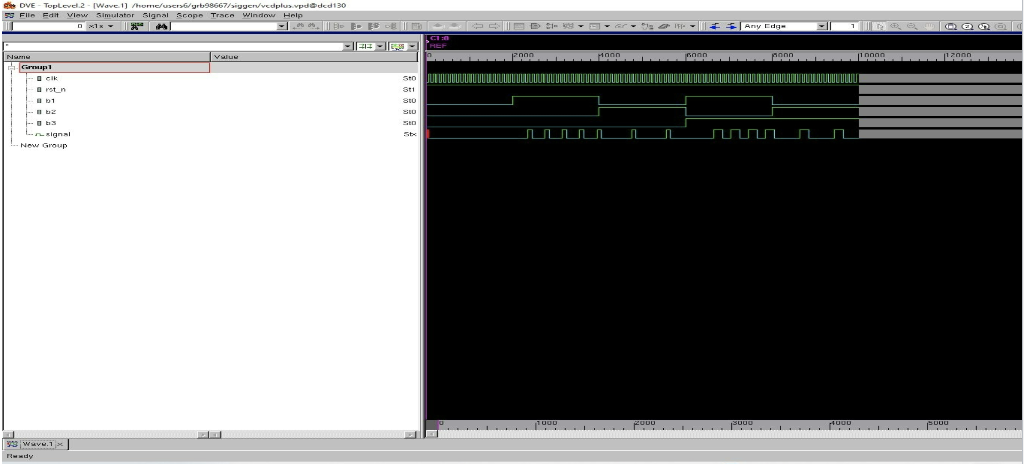The height and width of the screenshot is (464, 1024).
Task: Open the rightmost filter-row icon's dropdown
Action: coord(413,46)
